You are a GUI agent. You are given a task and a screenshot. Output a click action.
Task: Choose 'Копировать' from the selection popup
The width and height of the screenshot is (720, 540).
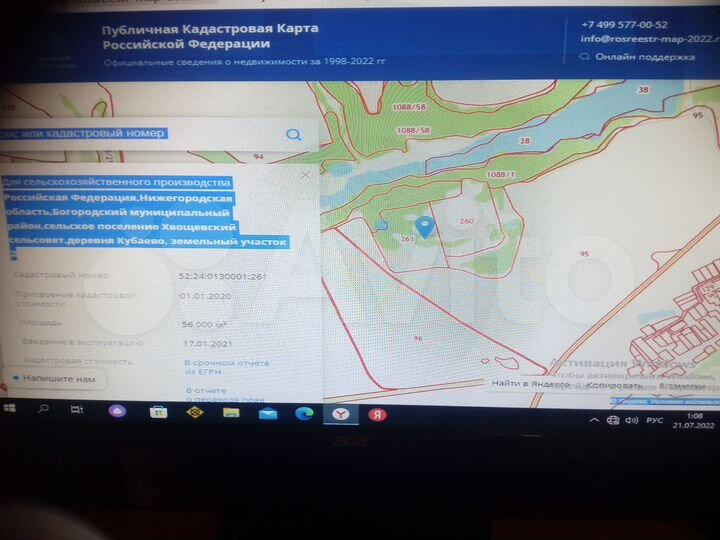click(614, 385)
